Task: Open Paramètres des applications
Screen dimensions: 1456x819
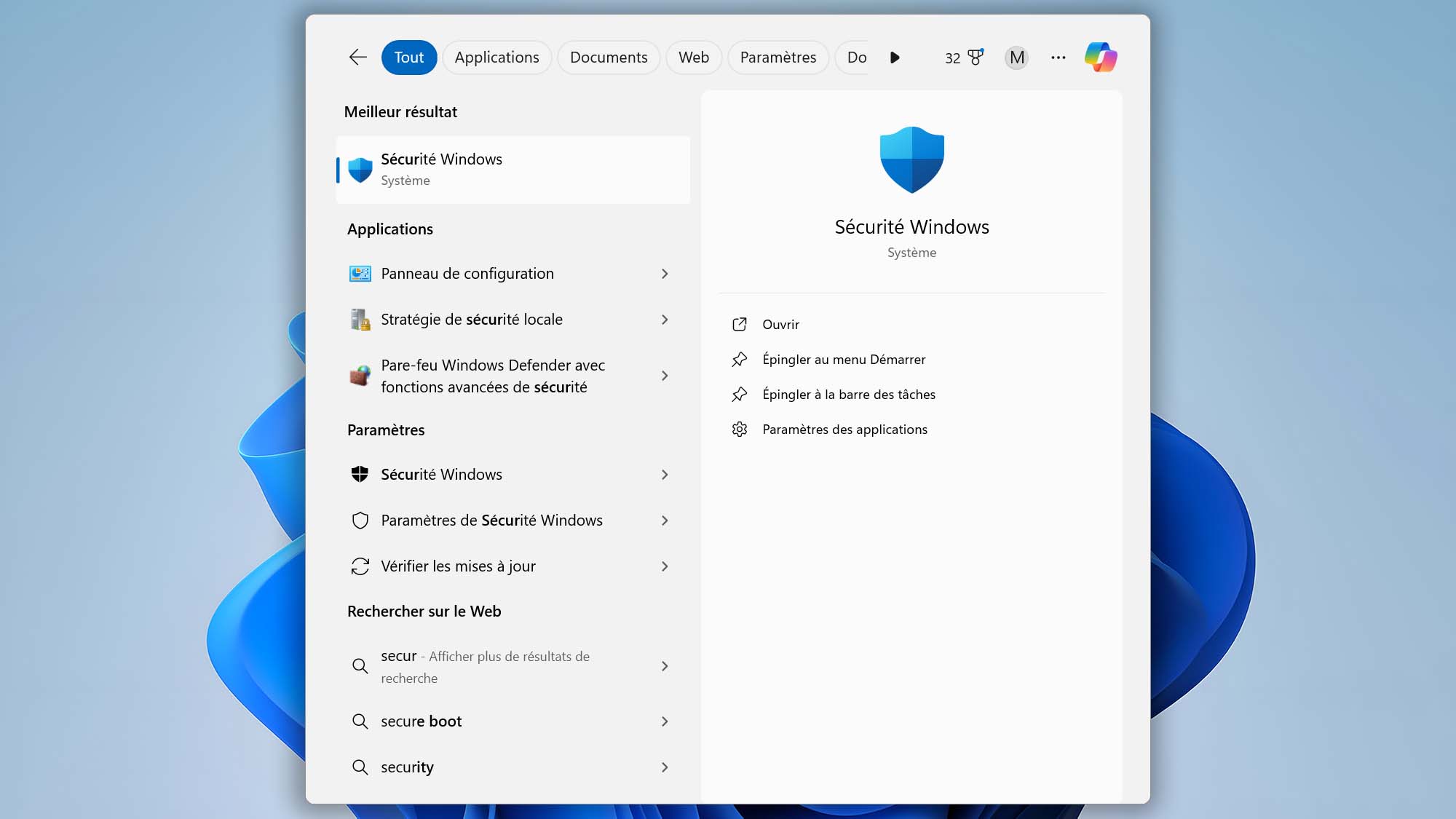Action: [911, 430]
